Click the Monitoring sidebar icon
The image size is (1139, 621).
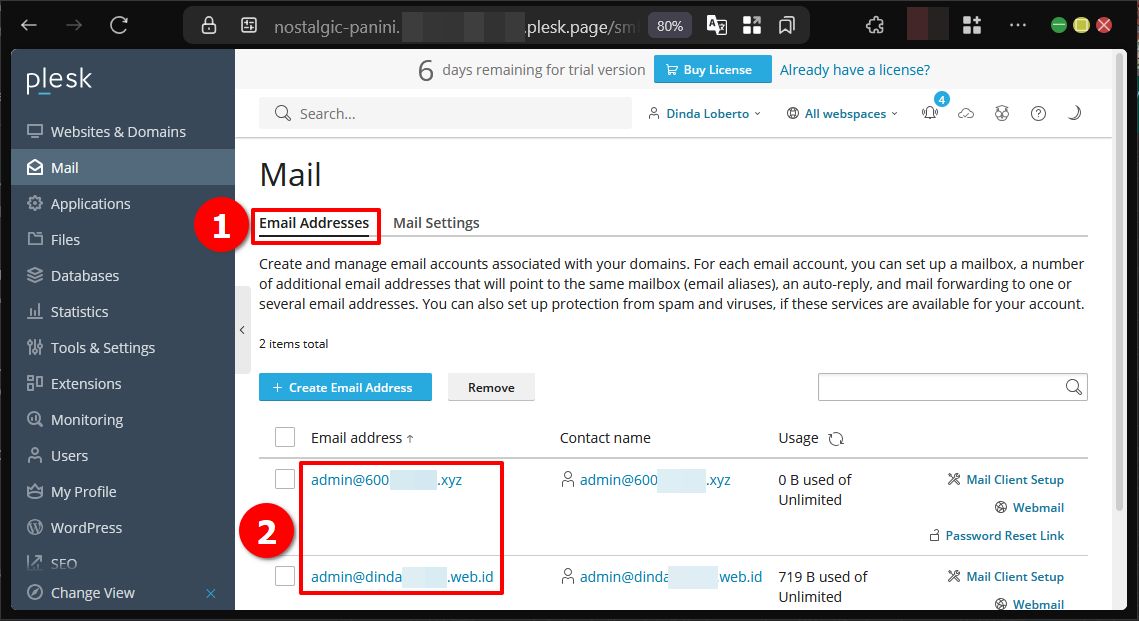pyautogui.click(x=33, y=419)
